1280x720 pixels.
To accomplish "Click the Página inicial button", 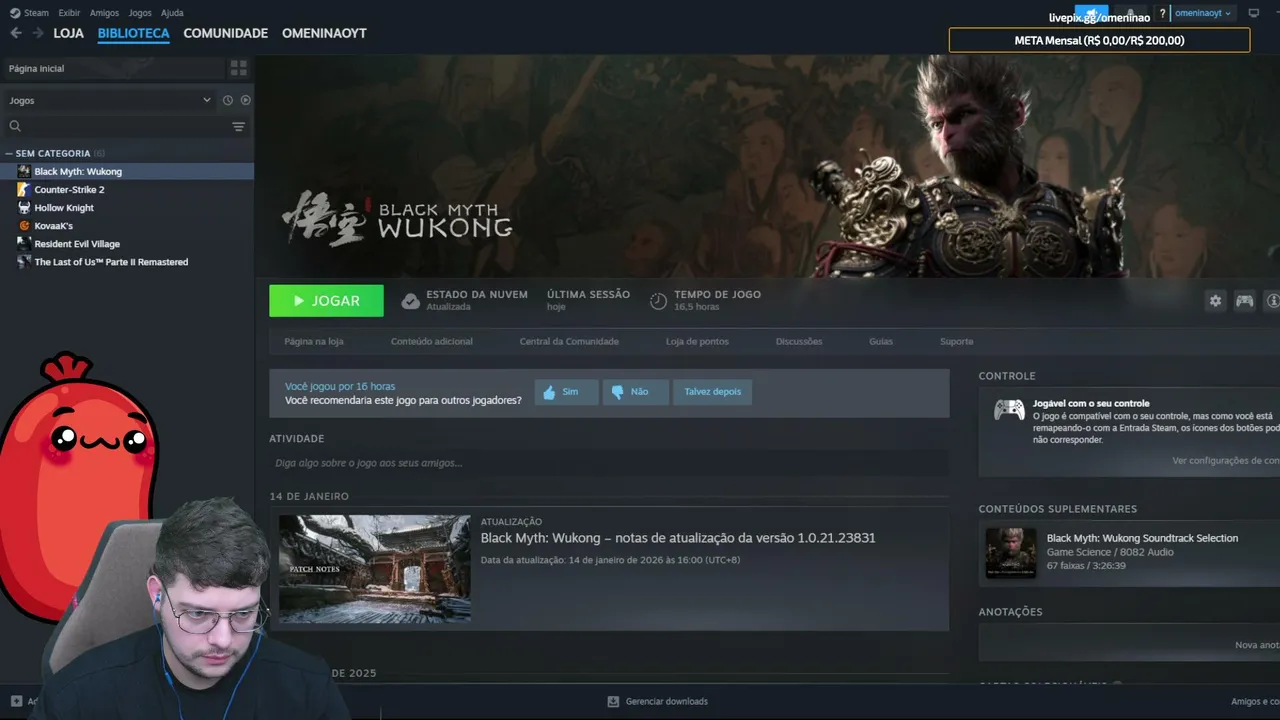I will pyautogui.click(x=113, y=68).
